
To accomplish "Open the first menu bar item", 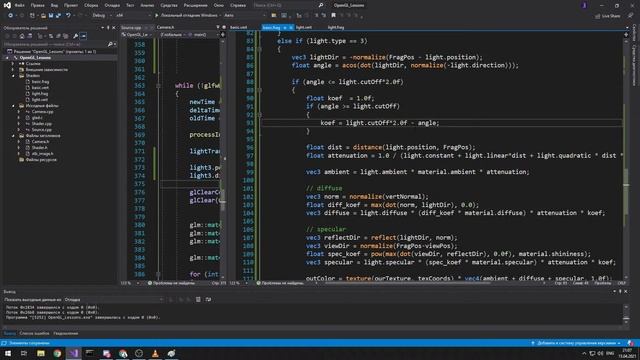I will point(20,5).
